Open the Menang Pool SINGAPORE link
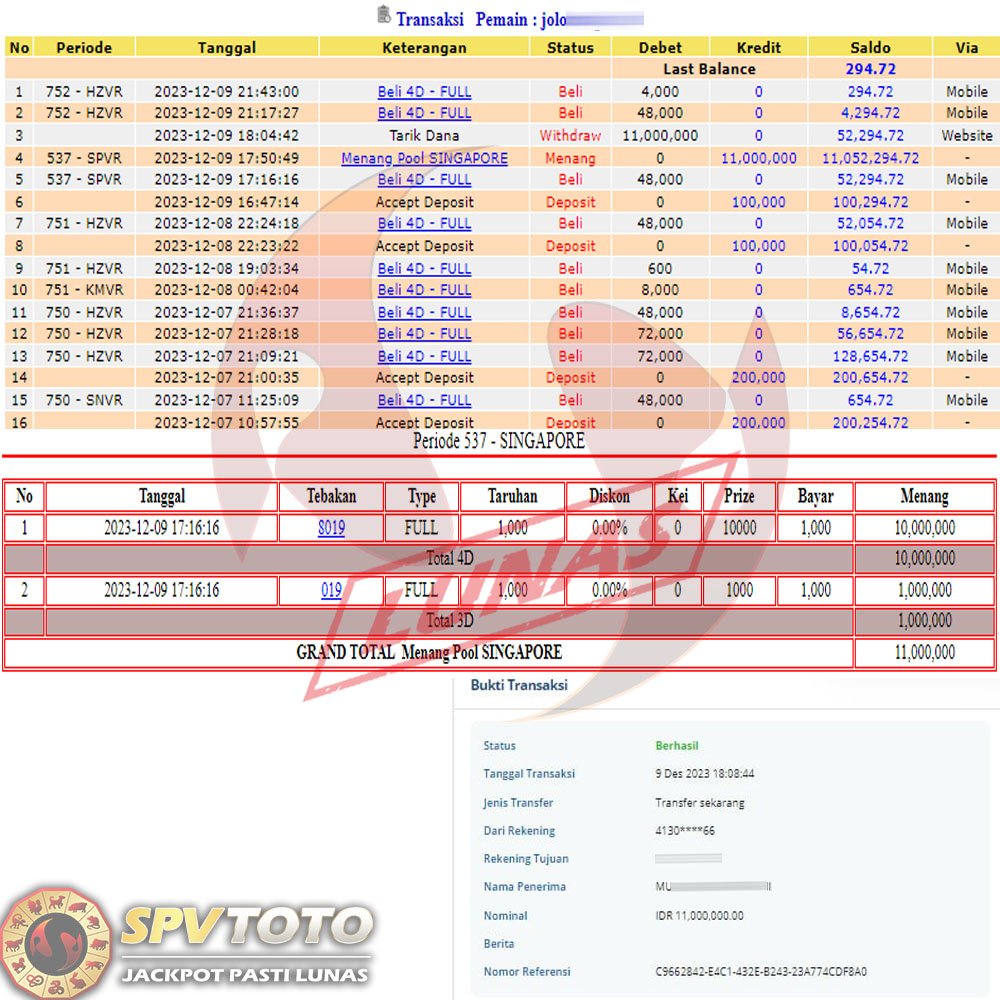This screenshot has width=1000, height=1000. [x=424, y=158]
